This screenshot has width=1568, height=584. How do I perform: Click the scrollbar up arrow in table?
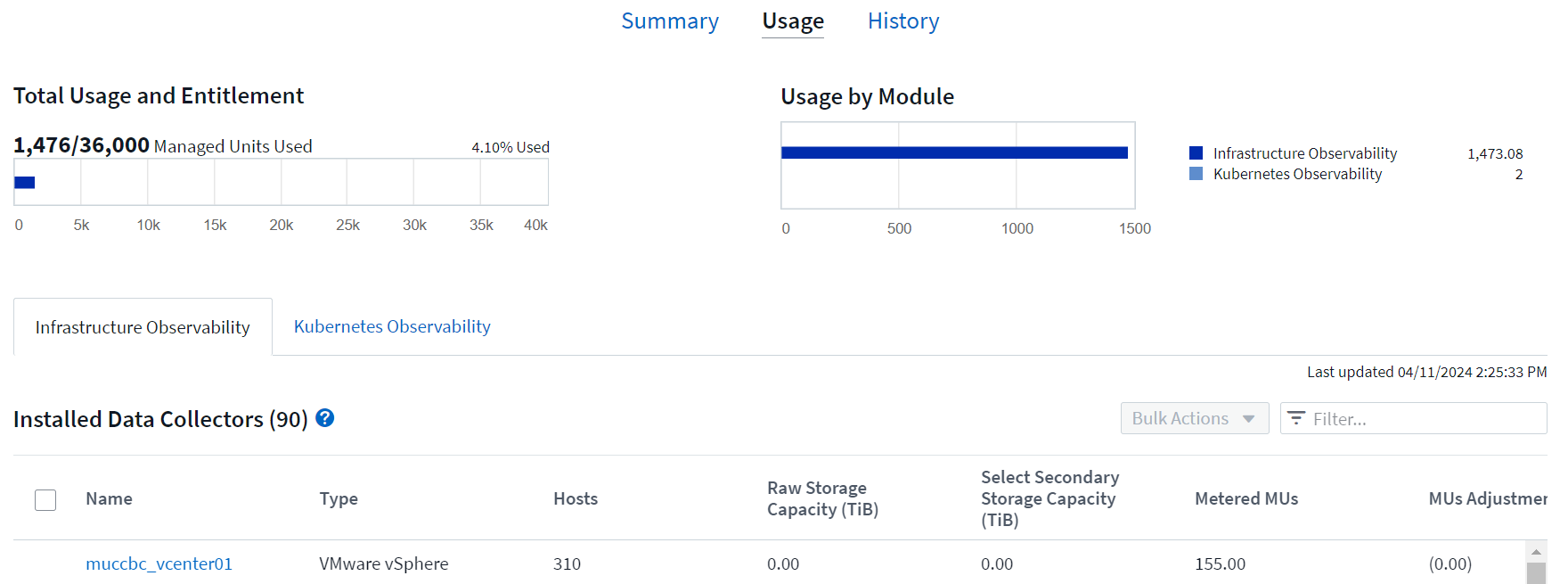pyautogui.click(x=1536, y=552)
